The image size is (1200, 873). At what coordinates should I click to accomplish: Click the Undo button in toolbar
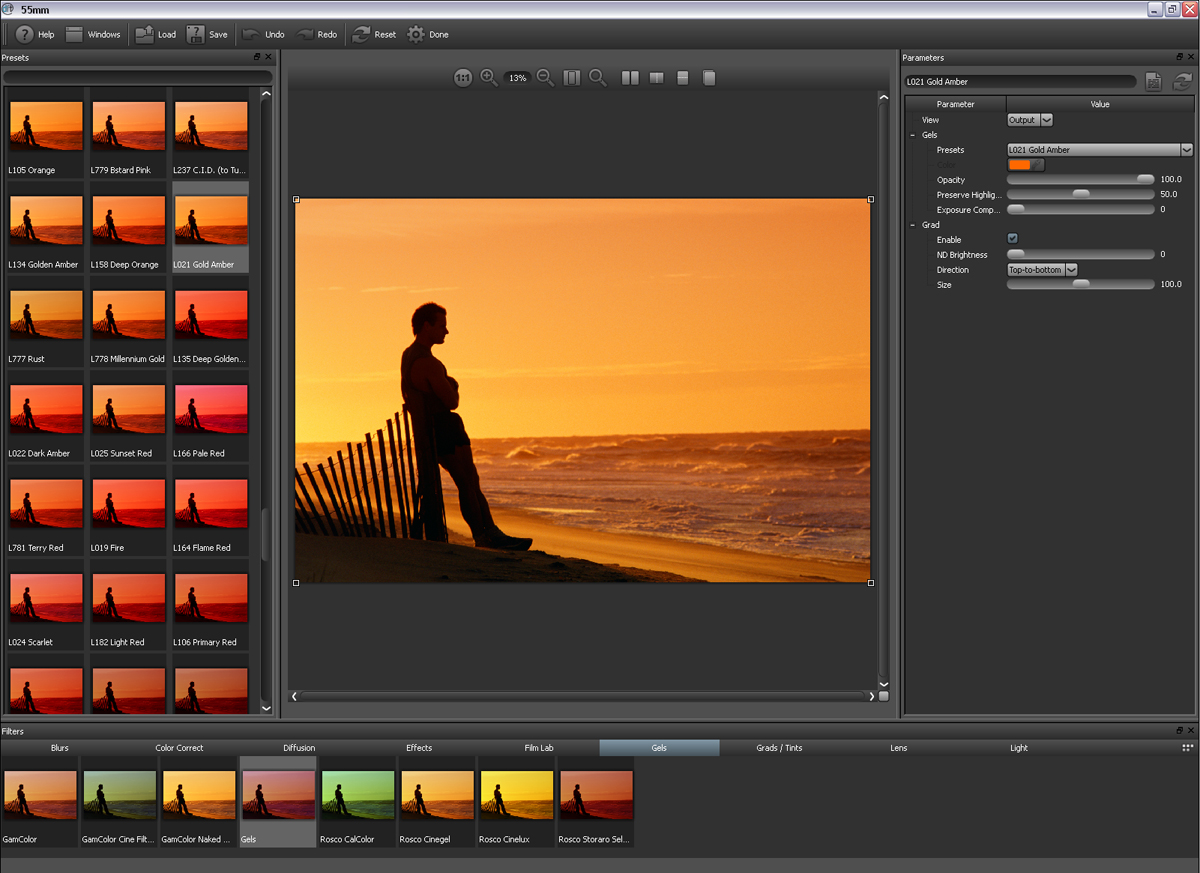[x=263, y=34]
